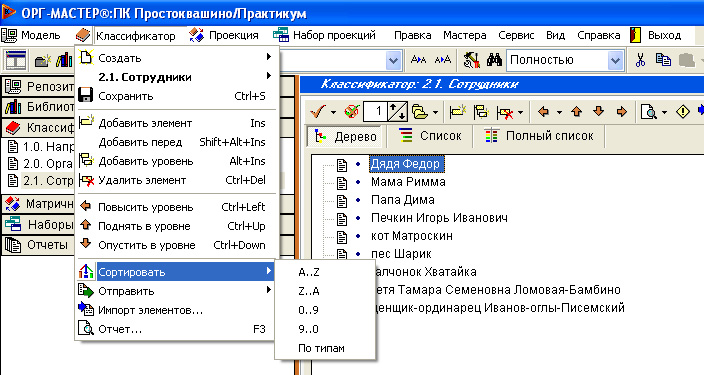Click the up/down level stepper button
The height and width of the screenshot is (375, 704).
[x=397, y=112]
